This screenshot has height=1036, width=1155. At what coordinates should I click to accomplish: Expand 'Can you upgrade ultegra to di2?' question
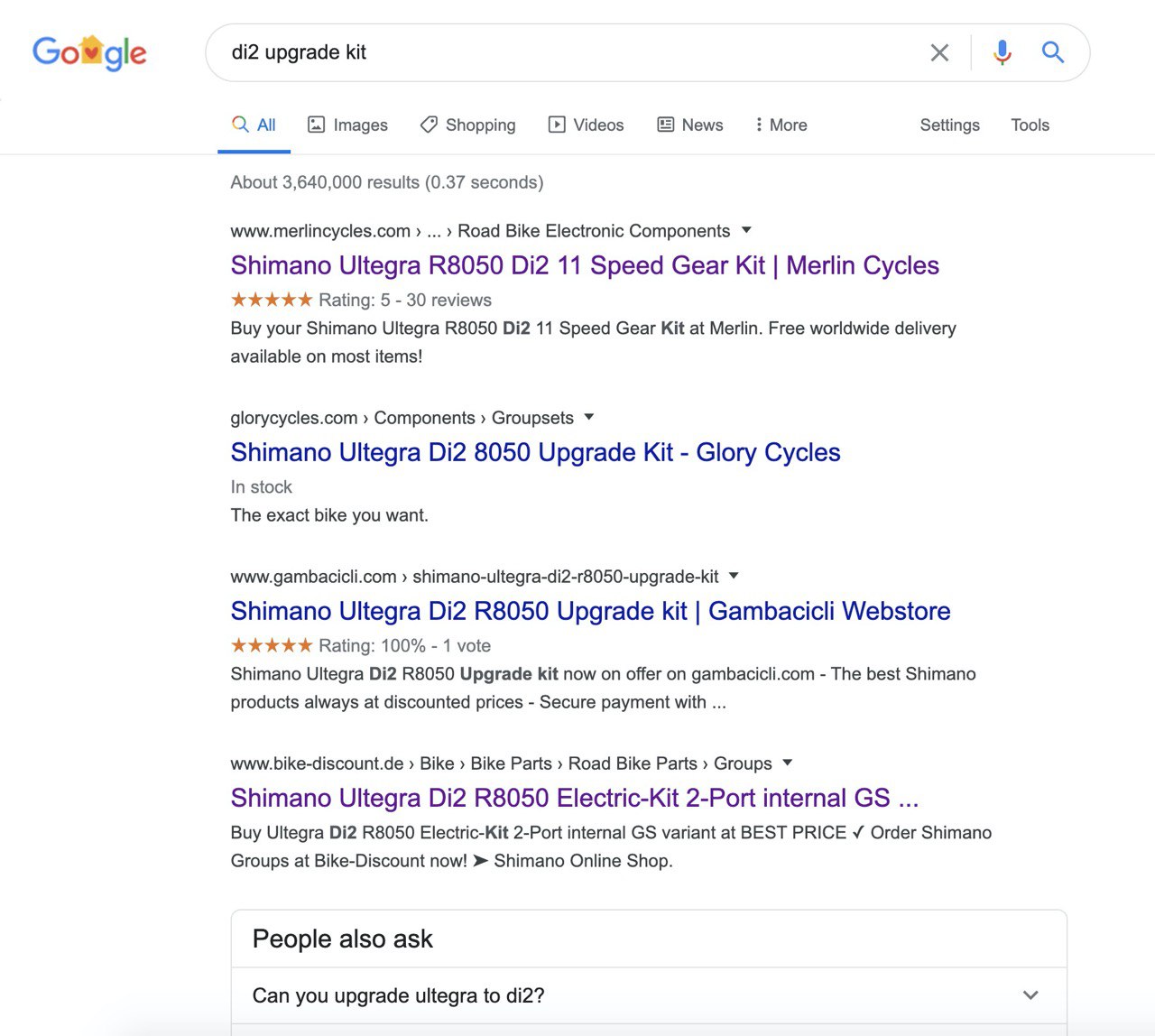coord(648,995)
